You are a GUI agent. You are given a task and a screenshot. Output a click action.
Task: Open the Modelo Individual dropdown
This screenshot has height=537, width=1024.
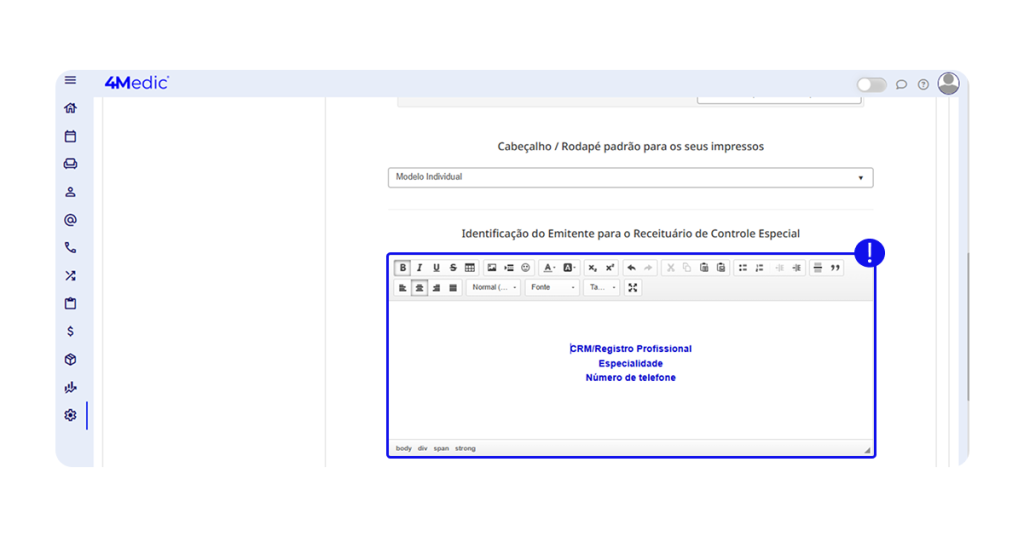[x=630, y=178]
